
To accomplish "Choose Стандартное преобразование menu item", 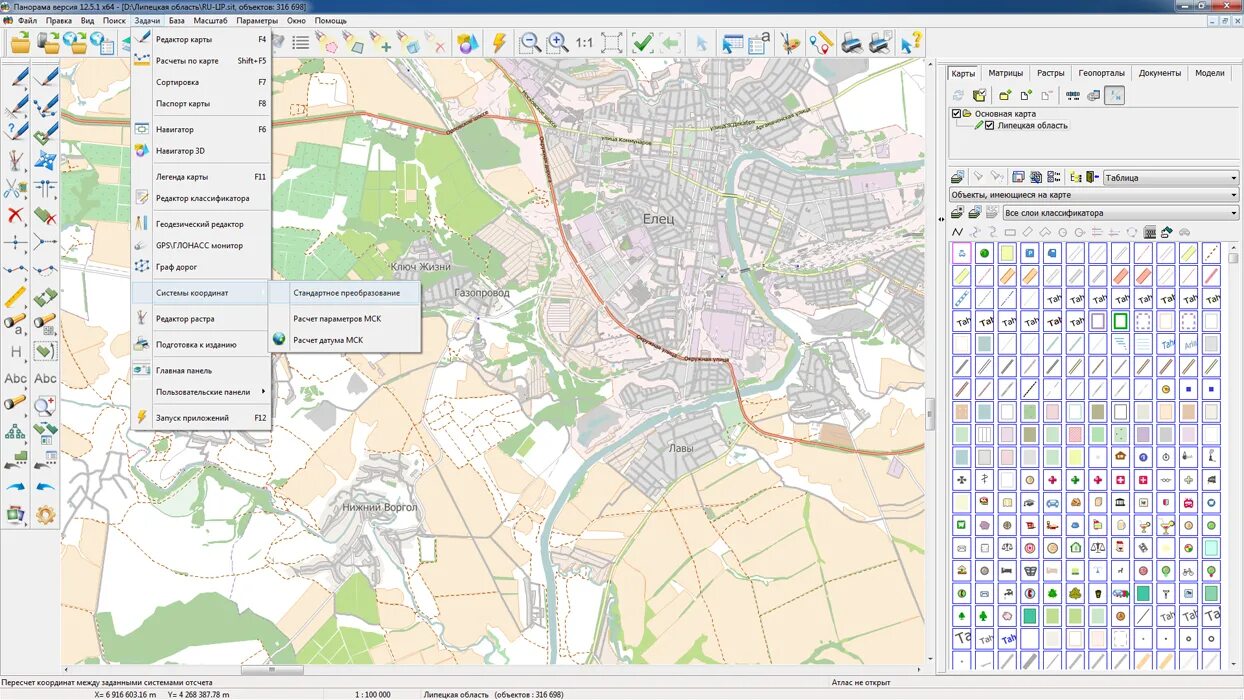I will tap(346, 293).
